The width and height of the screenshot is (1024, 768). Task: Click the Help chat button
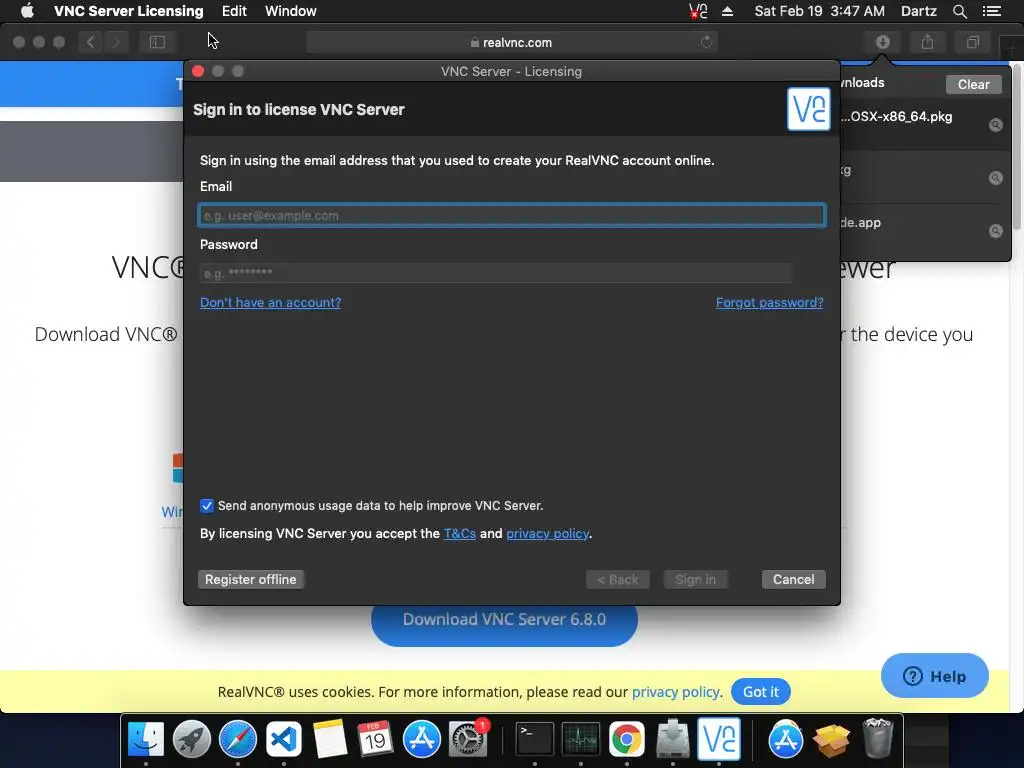pyautogui.click(x=935, y=676)
